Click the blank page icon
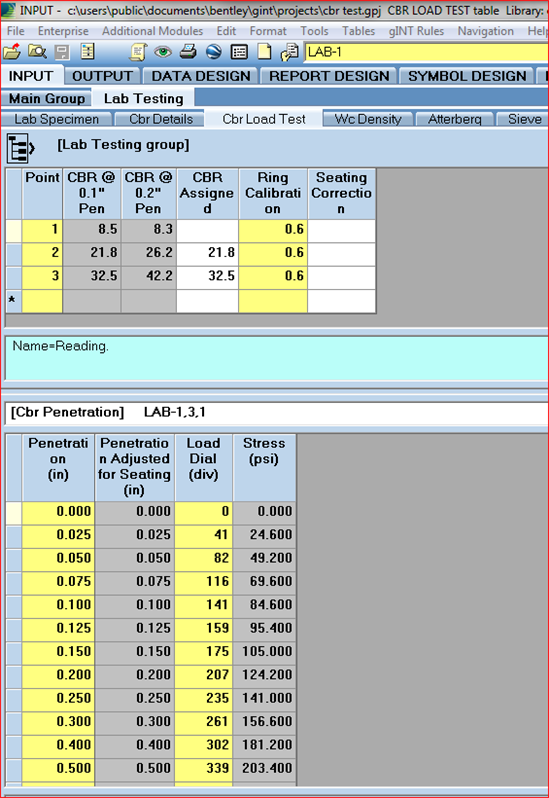The image size is (549, 798). click(265, 52)
